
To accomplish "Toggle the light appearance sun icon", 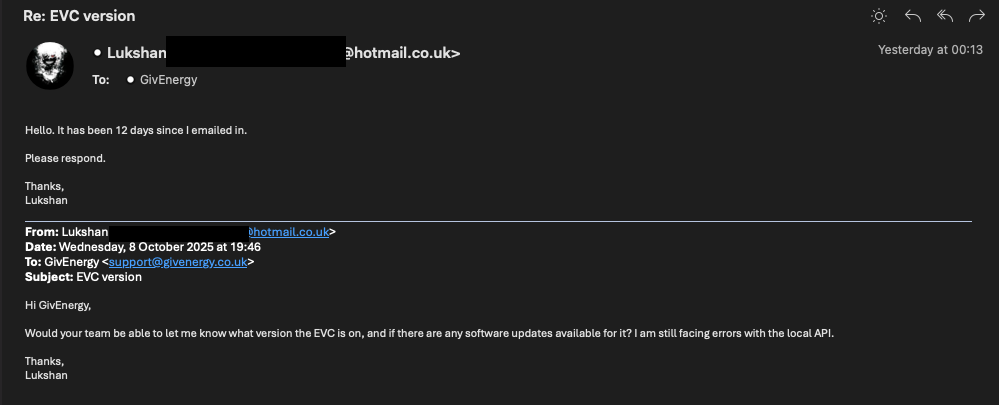I will coord(879,16).
